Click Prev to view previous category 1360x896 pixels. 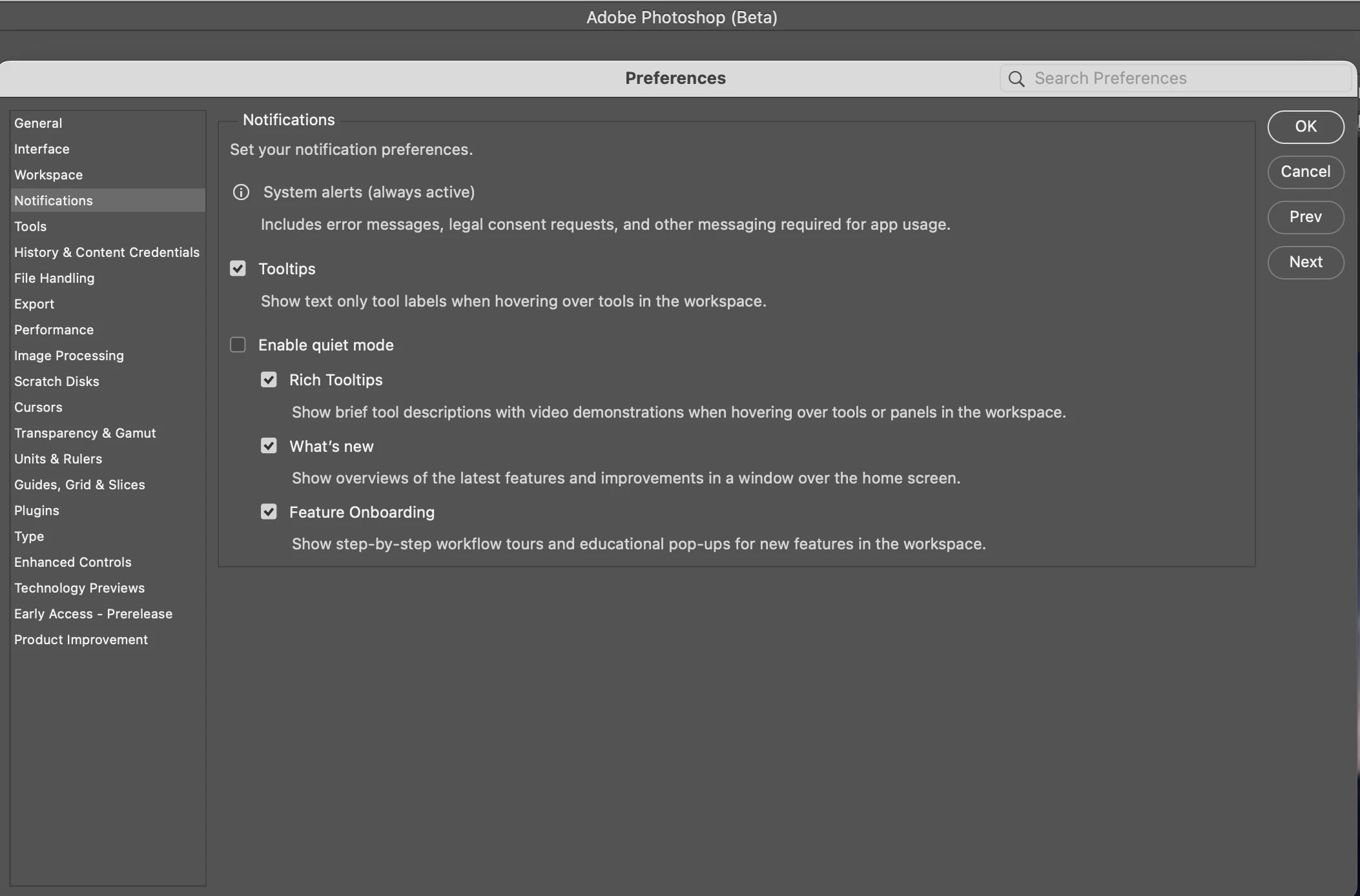coord(1306,217)
